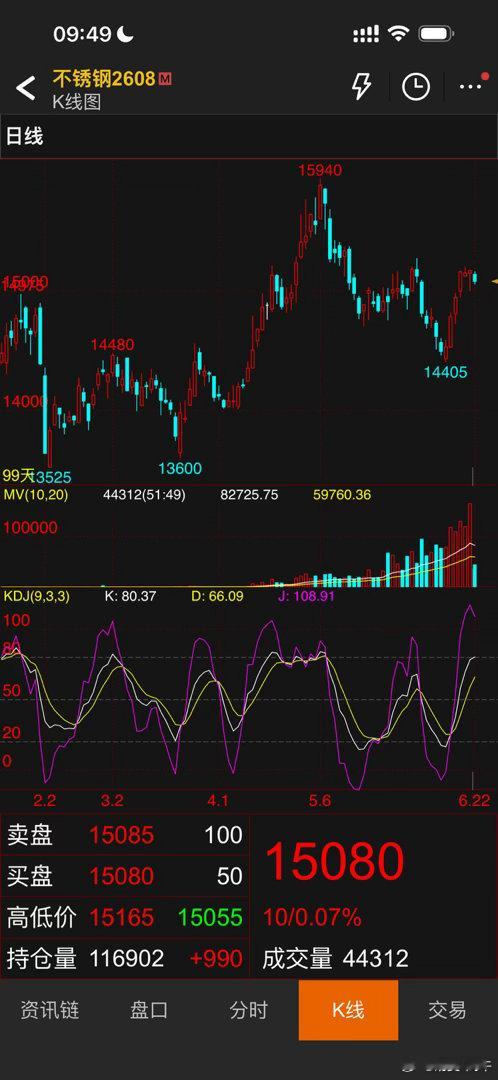Tap the 82725.75 volume average value
Image resolution: width=498 pixels, height=1080 pixels.
click(x=249, y=495)
